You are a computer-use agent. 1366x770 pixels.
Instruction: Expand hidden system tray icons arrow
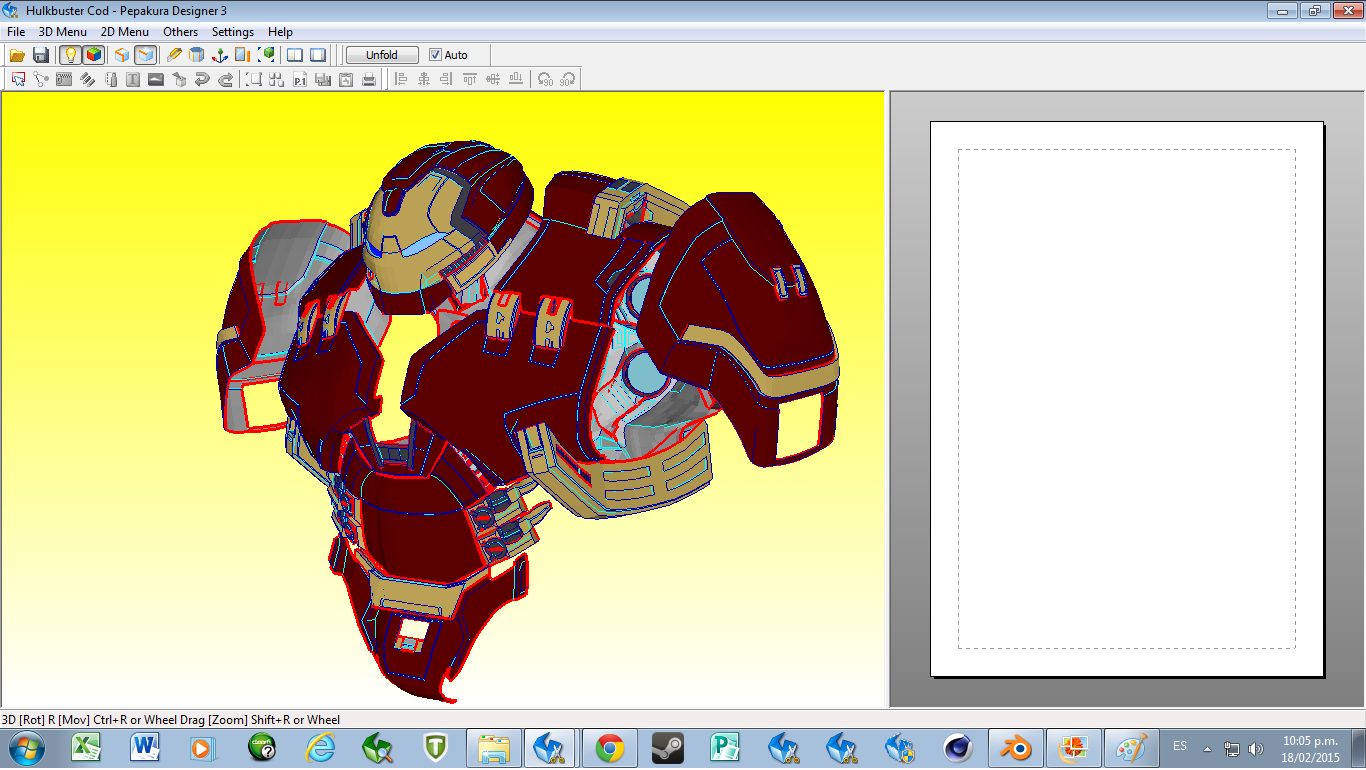pos(1207,748)
